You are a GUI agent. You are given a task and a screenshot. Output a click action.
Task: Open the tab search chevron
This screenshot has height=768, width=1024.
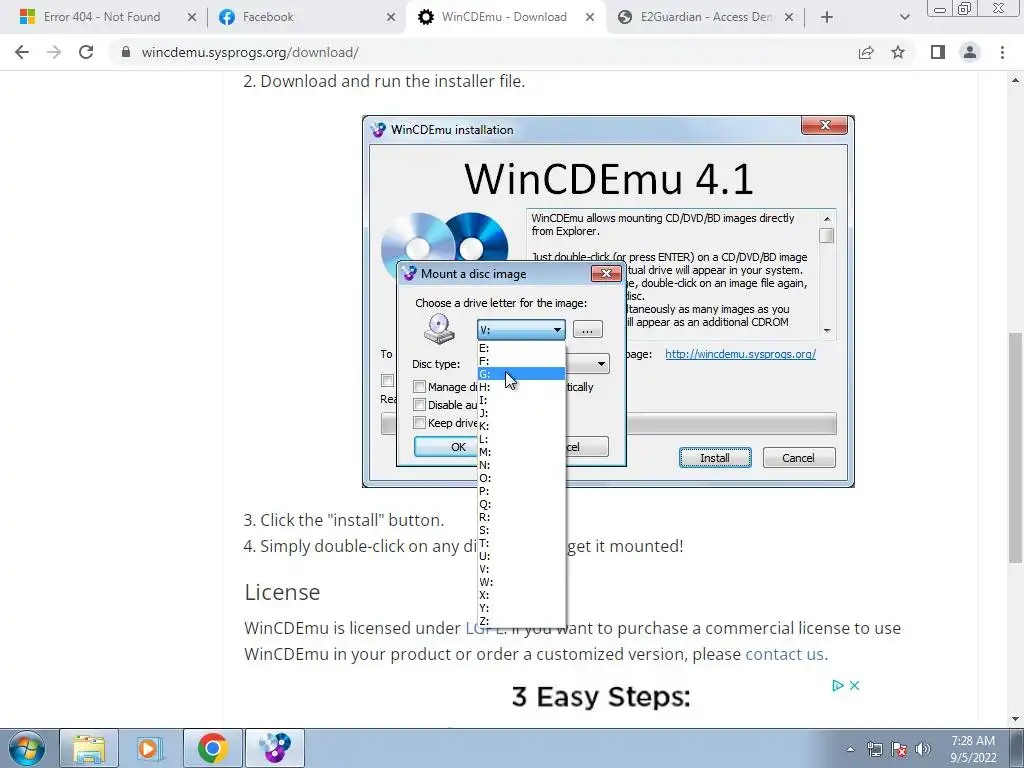click(904, 17)
